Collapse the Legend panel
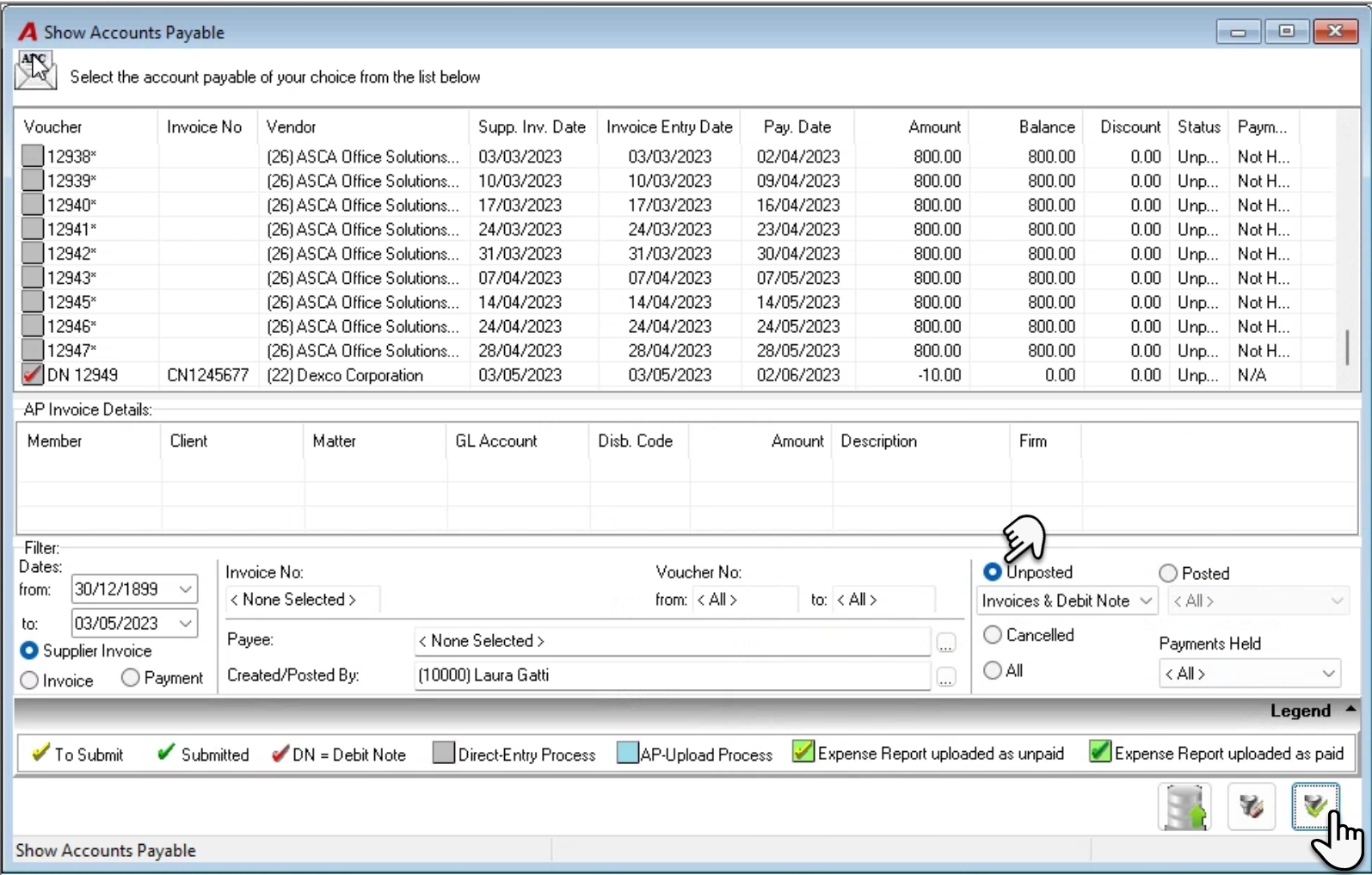Image resolution: width=1372 pixels, height=875 pixels. pyautogui.click(x=1350, y=710)
